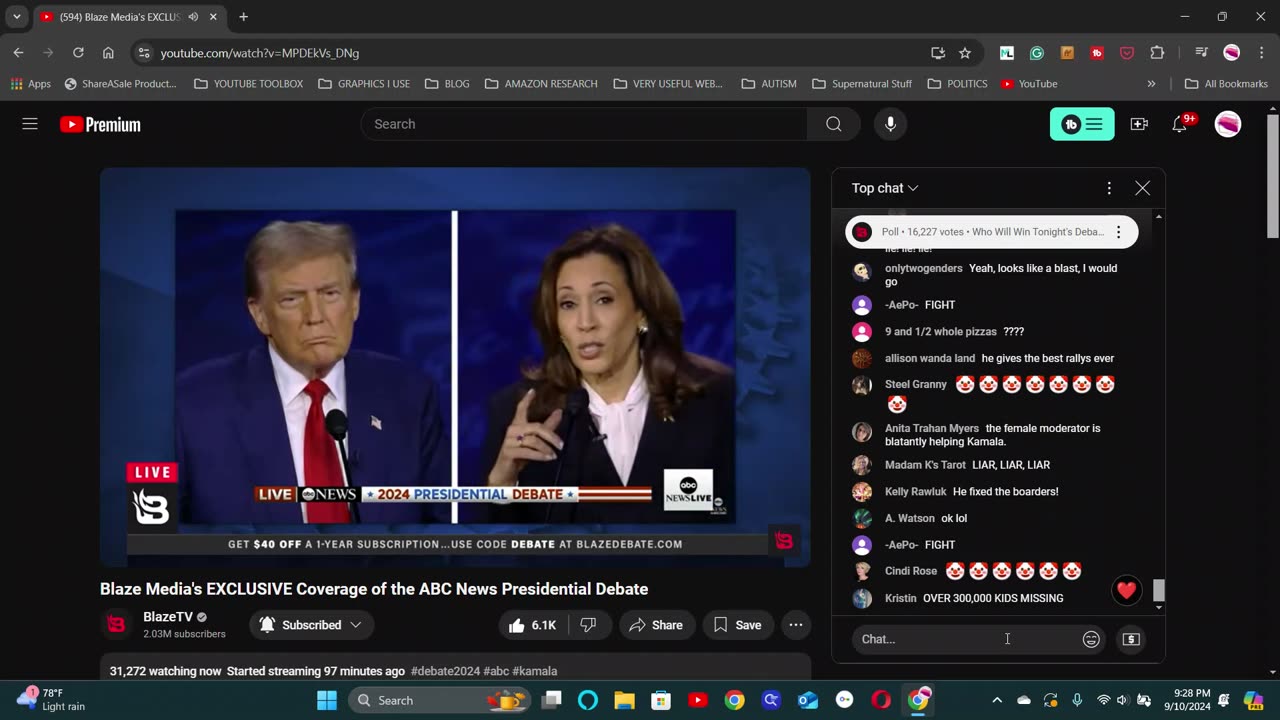Open the All Bookmarks folder
Screen dimensions: 1280x720
(x=1226, y=84)
